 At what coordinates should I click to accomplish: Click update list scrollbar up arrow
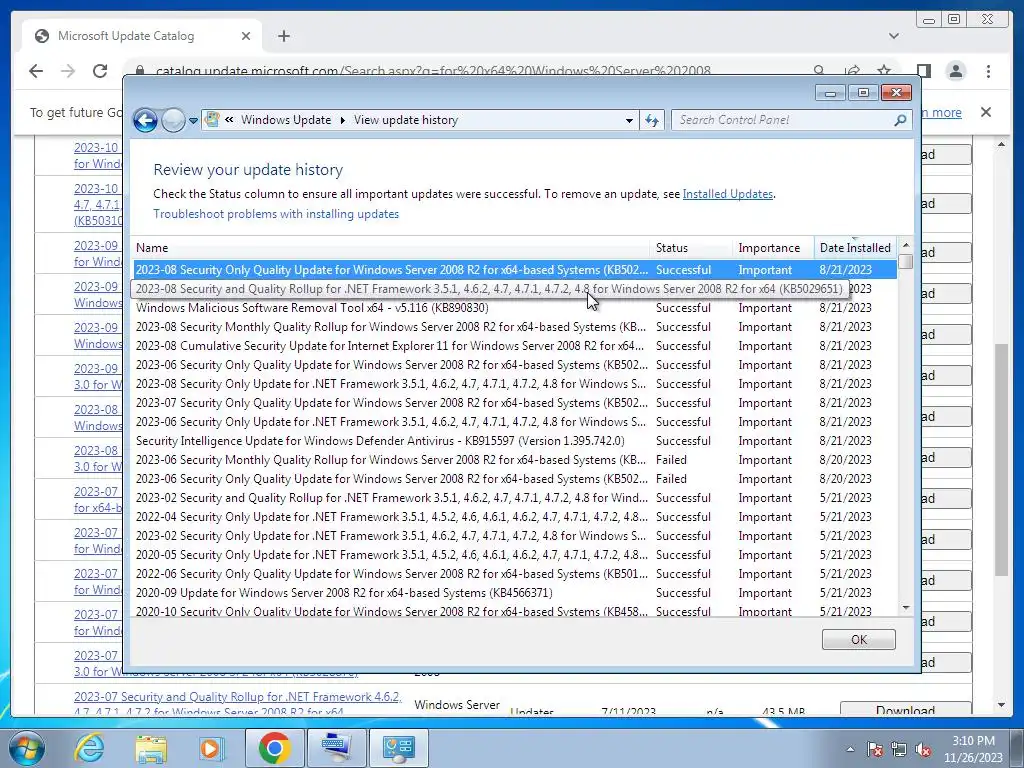tap(905, 246)
